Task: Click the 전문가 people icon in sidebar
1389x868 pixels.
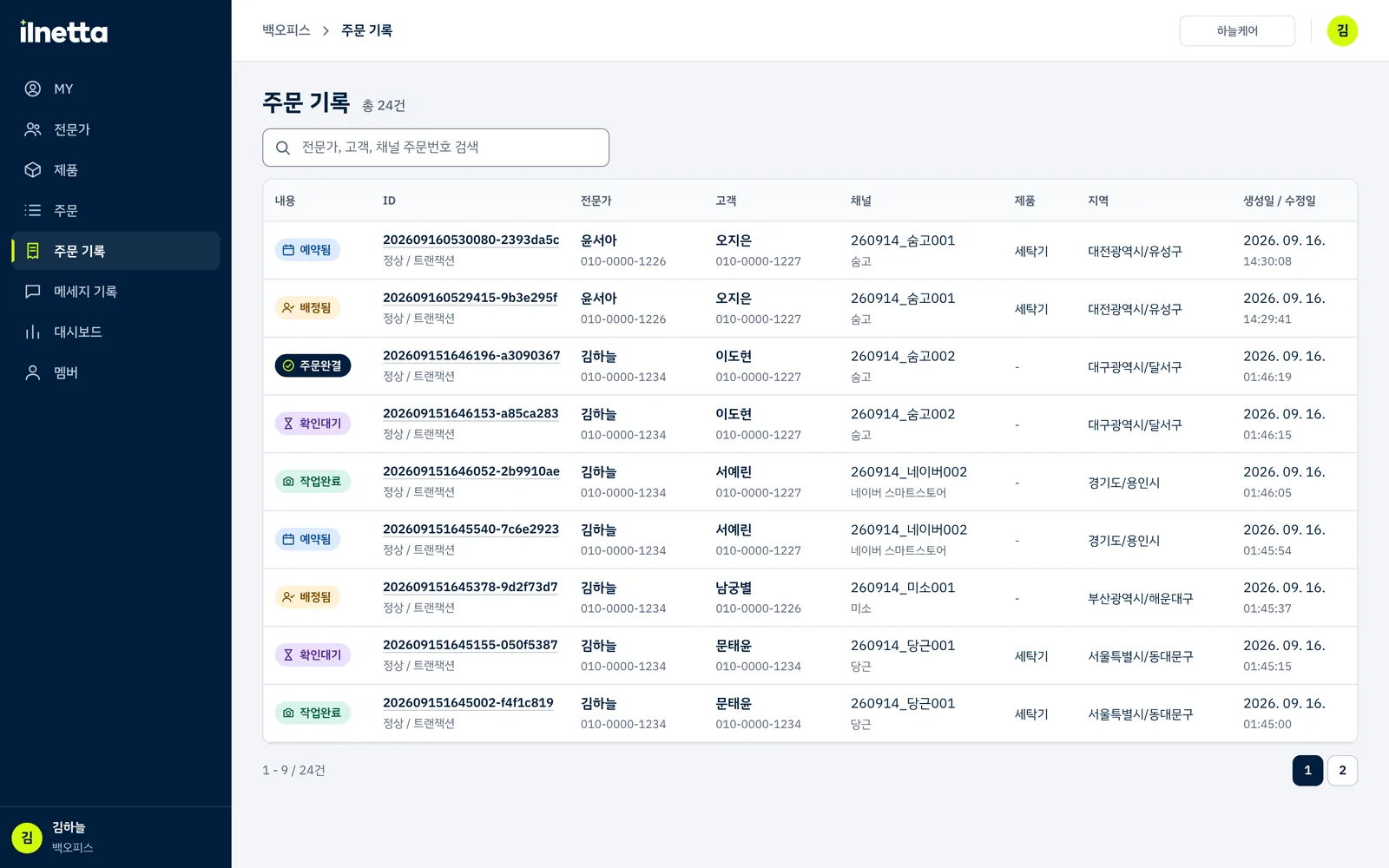Action: pyautogui.click(x=33, y=129)
